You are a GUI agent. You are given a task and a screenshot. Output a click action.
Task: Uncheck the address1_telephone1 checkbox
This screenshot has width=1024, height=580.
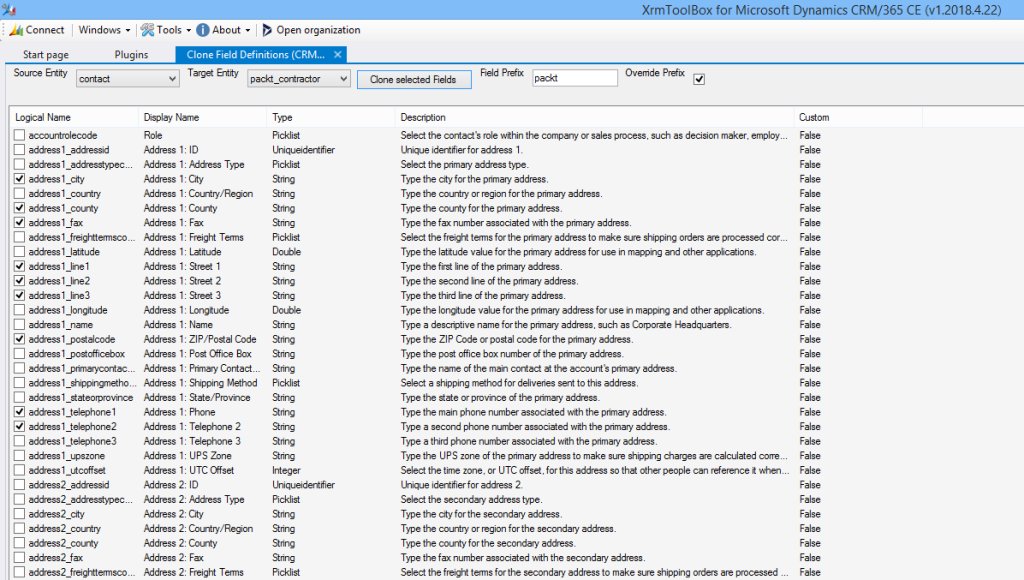click(x=19, y=412)
